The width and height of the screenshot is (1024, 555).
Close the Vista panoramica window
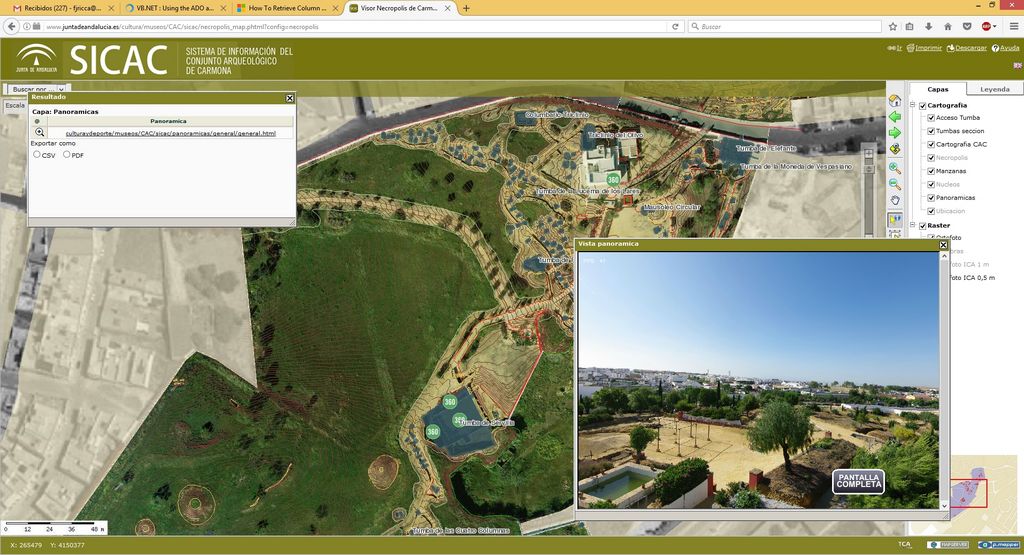(x=943, y=244)
